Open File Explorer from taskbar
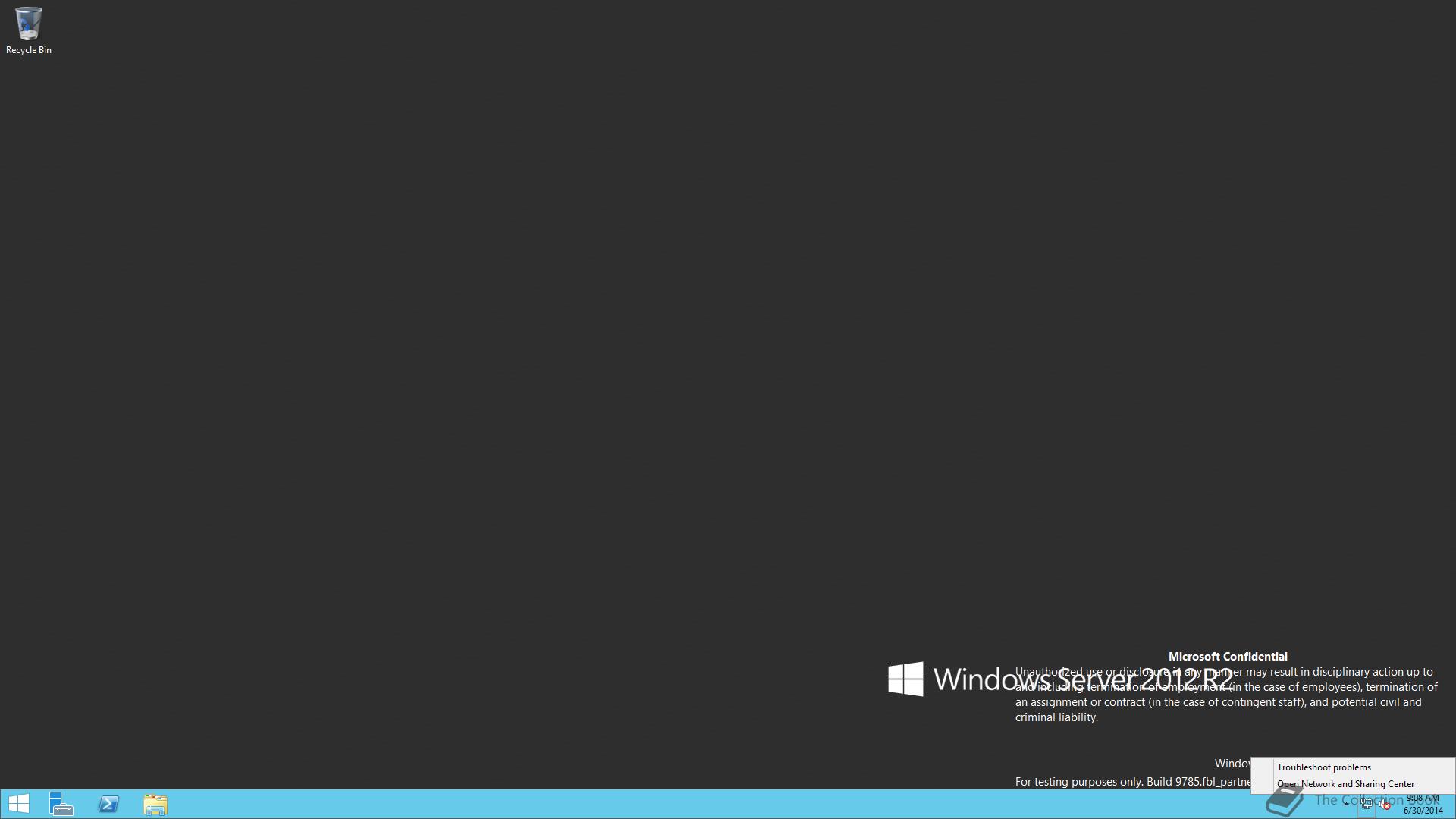The height and width of the screenshot is (819, 1456). tap(155, 804)
